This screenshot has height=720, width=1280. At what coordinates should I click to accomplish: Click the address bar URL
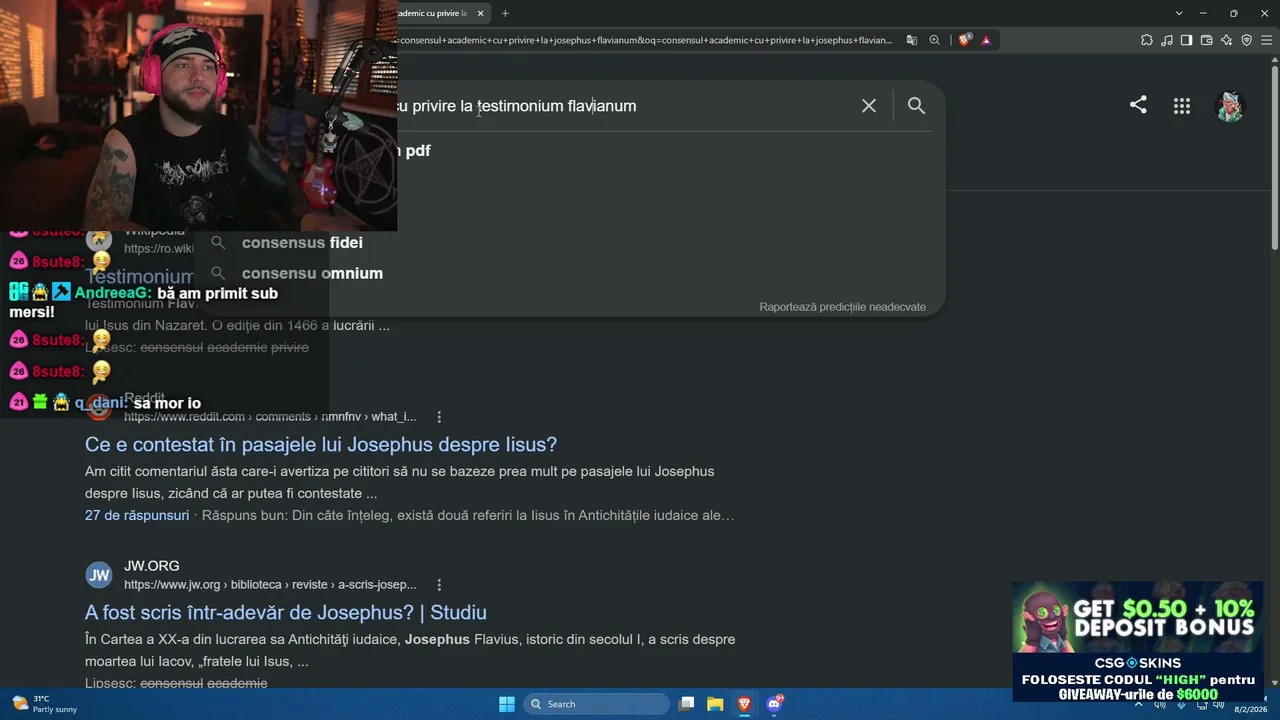point(645,40)
